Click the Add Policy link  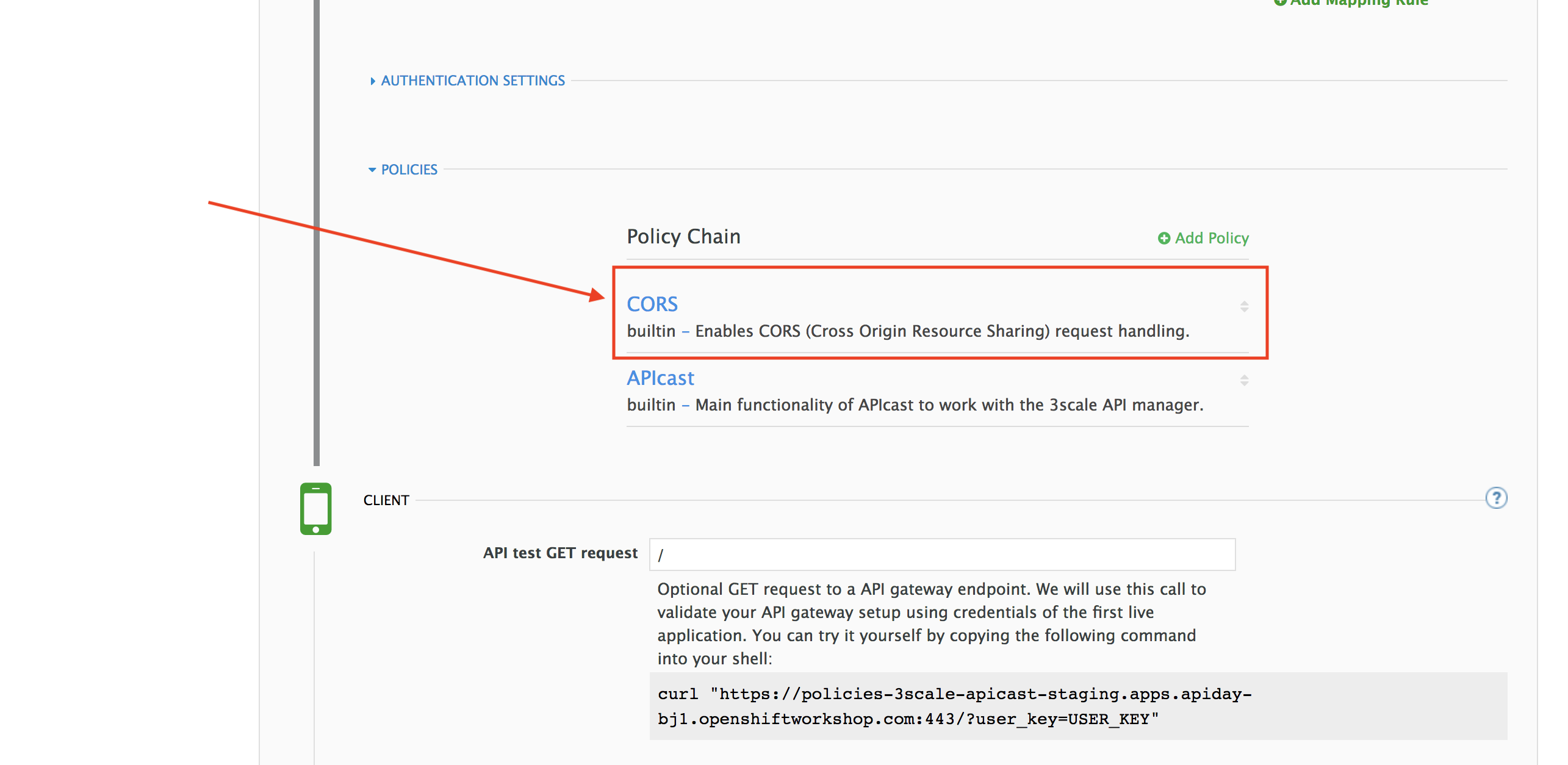(1203, 238)
